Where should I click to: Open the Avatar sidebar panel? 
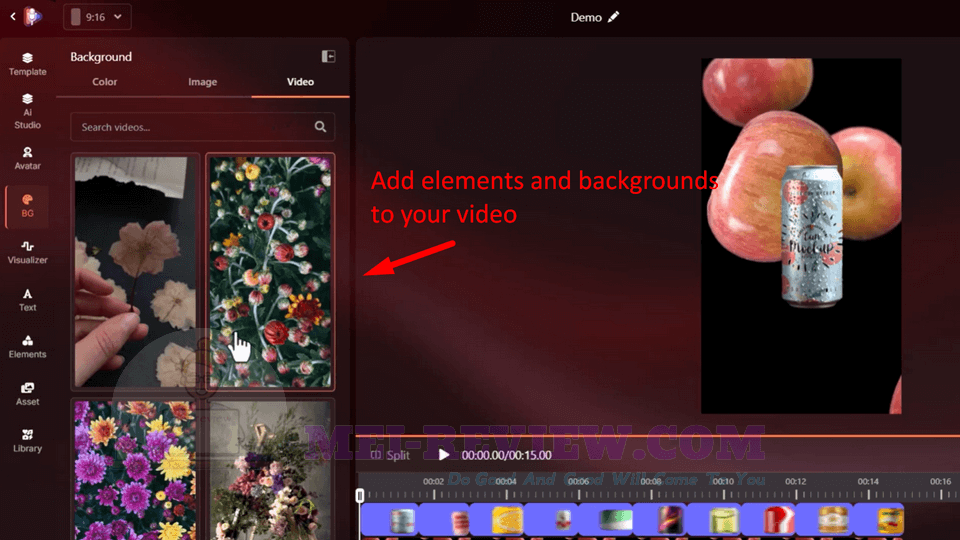[x=28, y=158]
